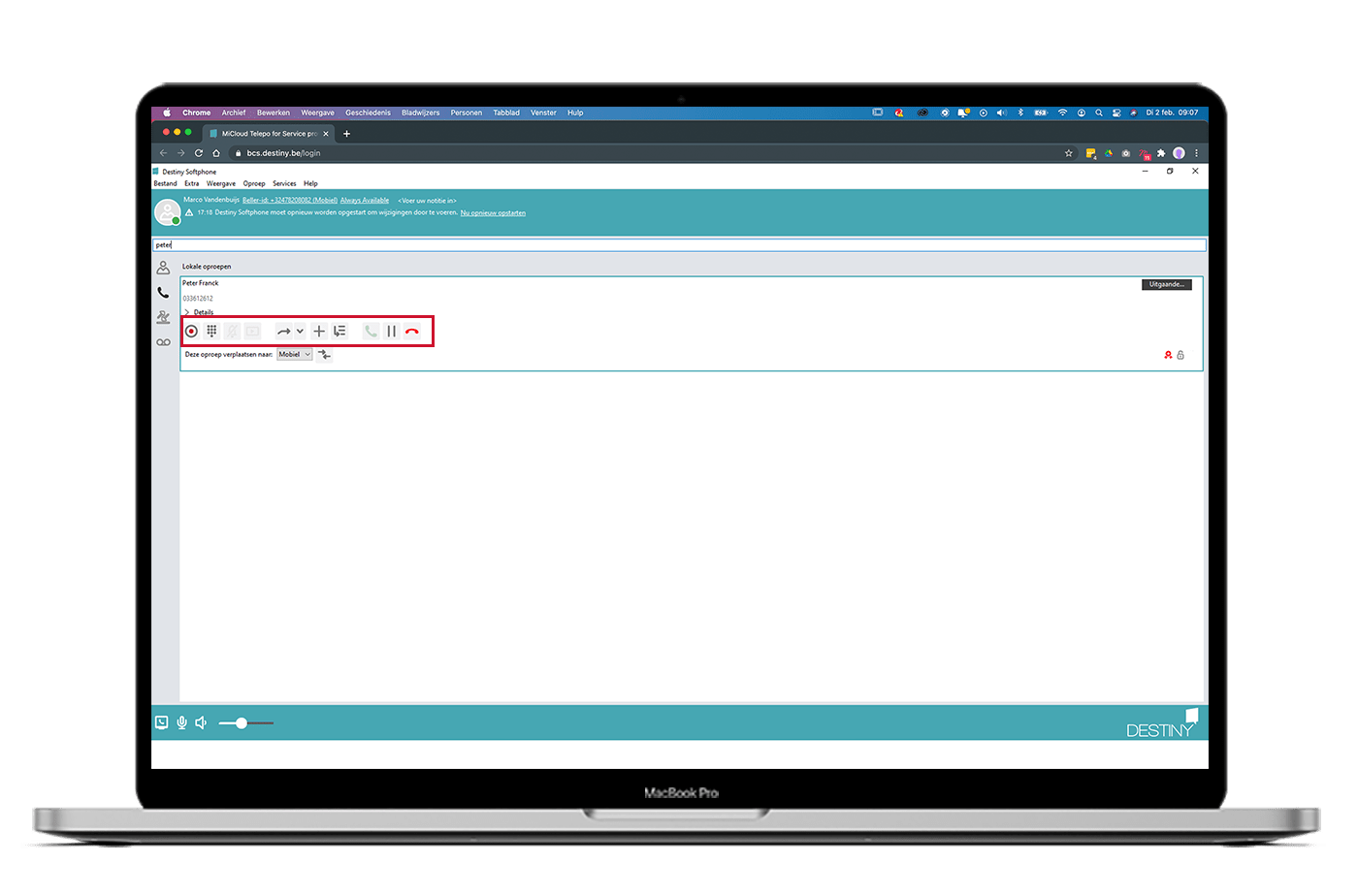Open voicemail icon in sidebar
This screenshot has width=1358, height=896.
[163, 342]
